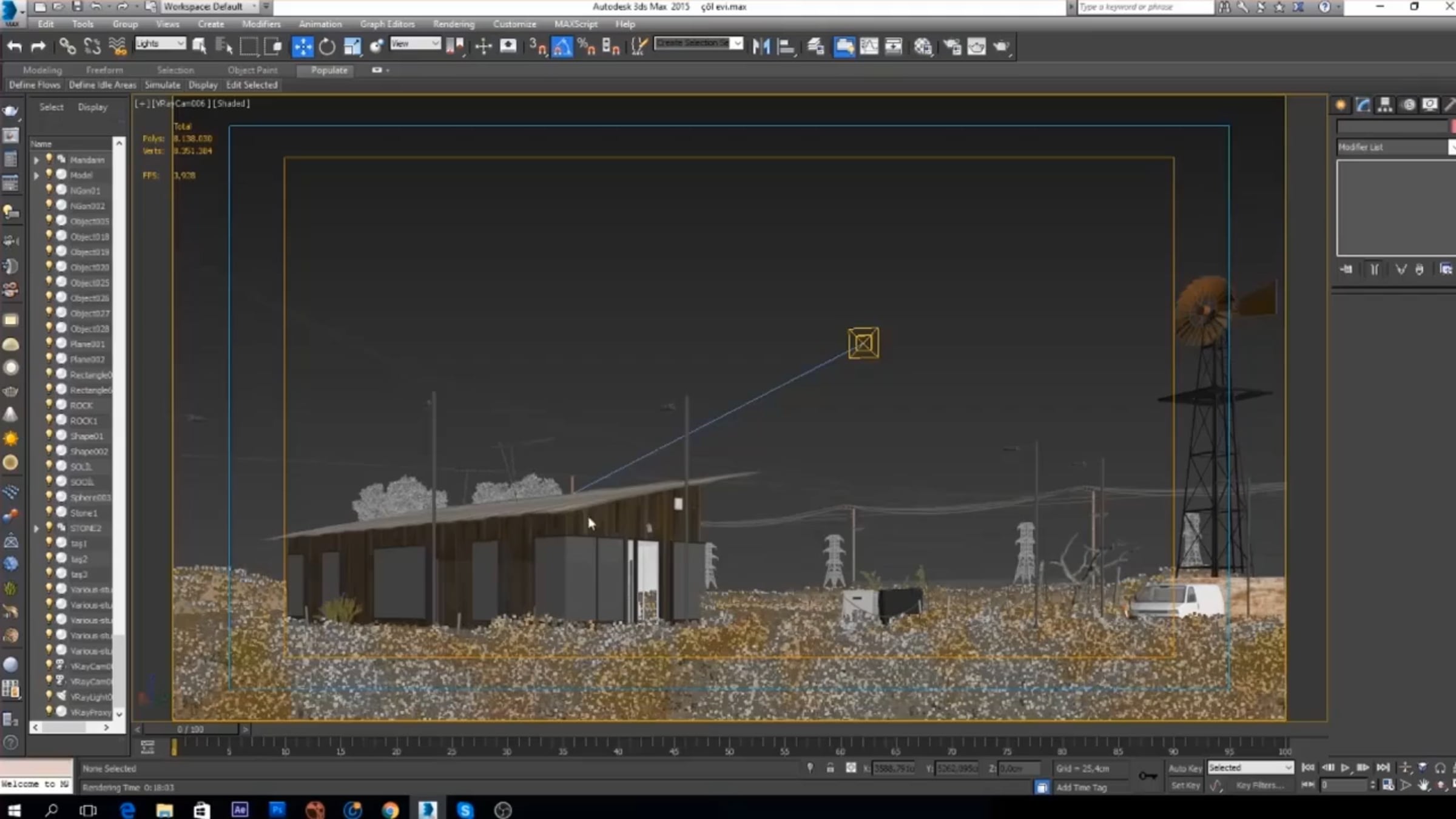The height and width of the screenshot is (819, 1456).
Task: Click the Play Animation button
Action: (x=1345, y=767)
